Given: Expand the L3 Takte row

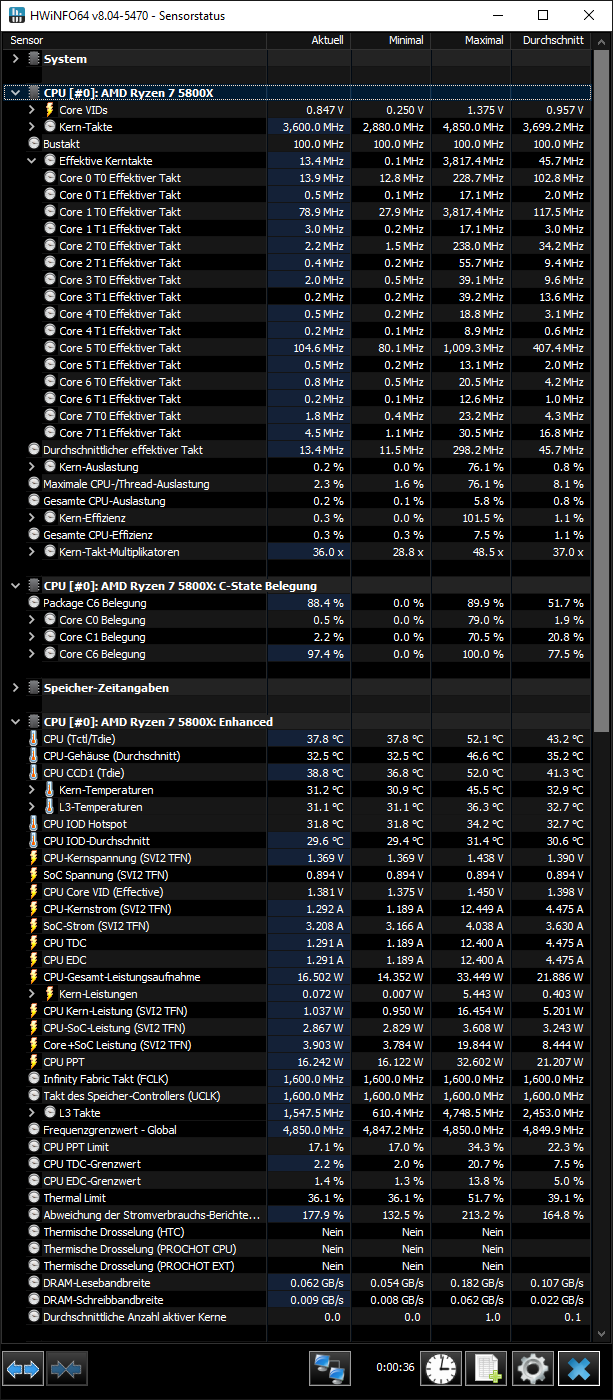Looking at the screenshot, I should tap(32, 1113).
